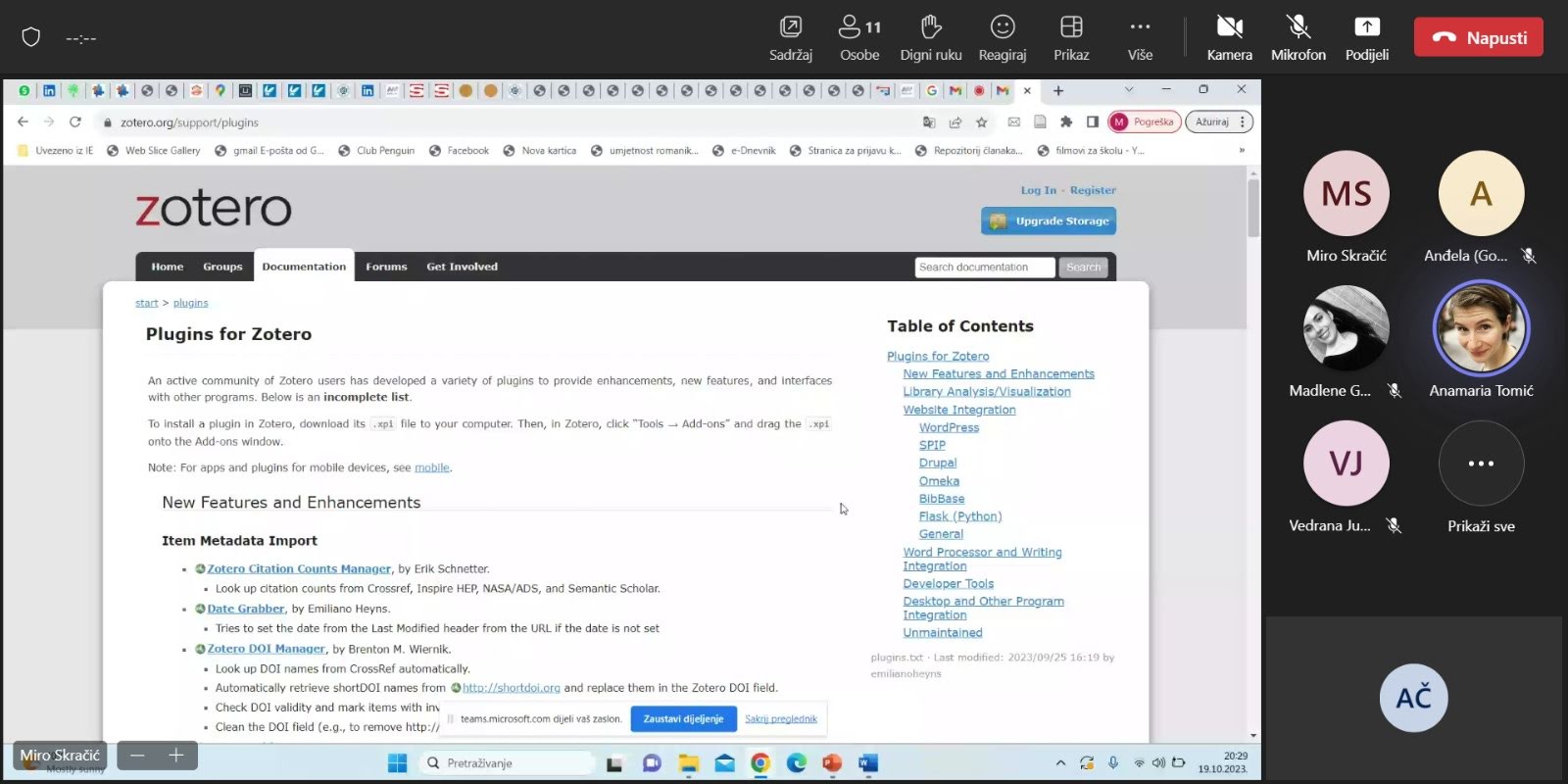The image size is (1568, 784).
Task: Click the Prikaži sve show-all participants button
Action: coord(1481,478)
